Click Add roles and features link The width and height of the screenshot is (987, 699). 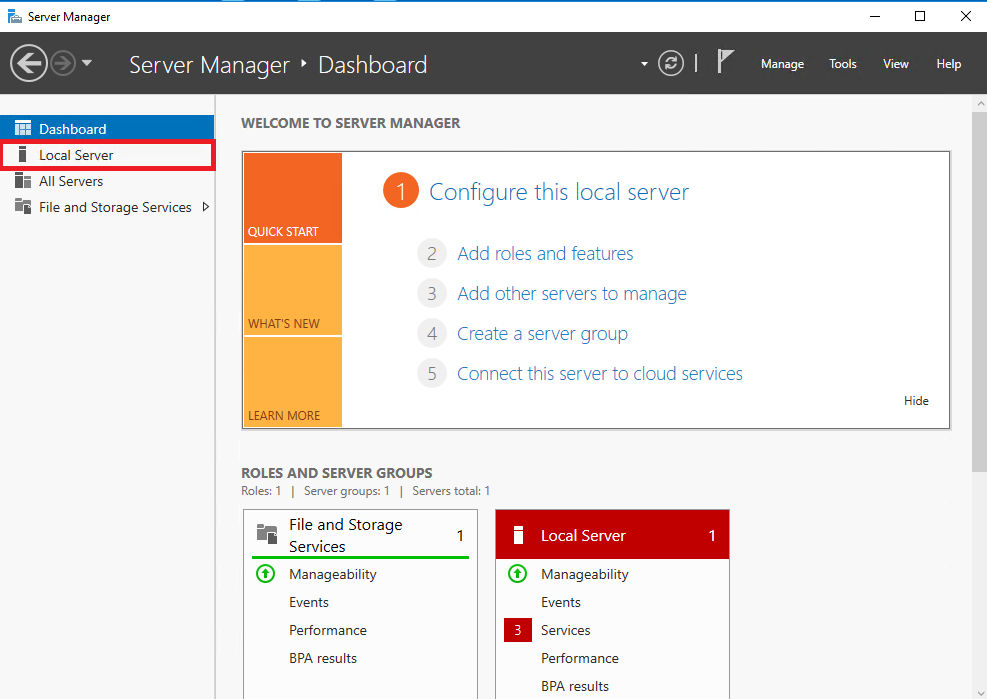(x=545, y=253)
